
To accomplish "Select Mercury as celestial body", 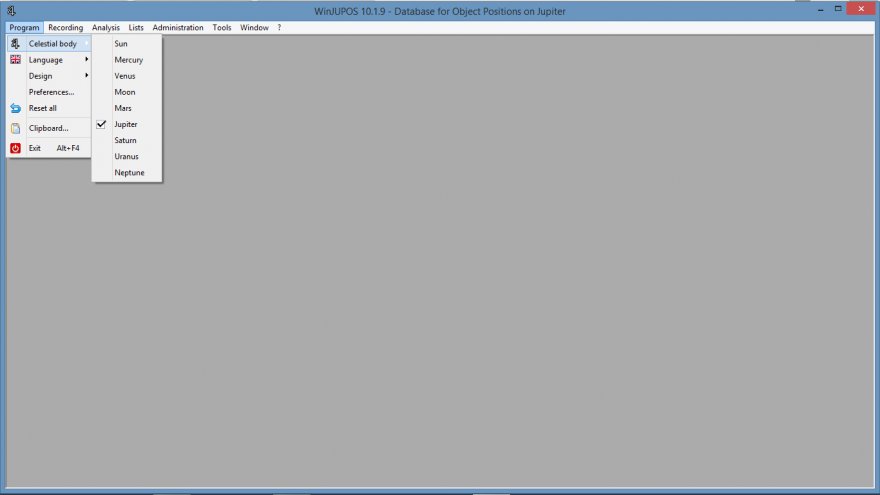I will point(127,59).
